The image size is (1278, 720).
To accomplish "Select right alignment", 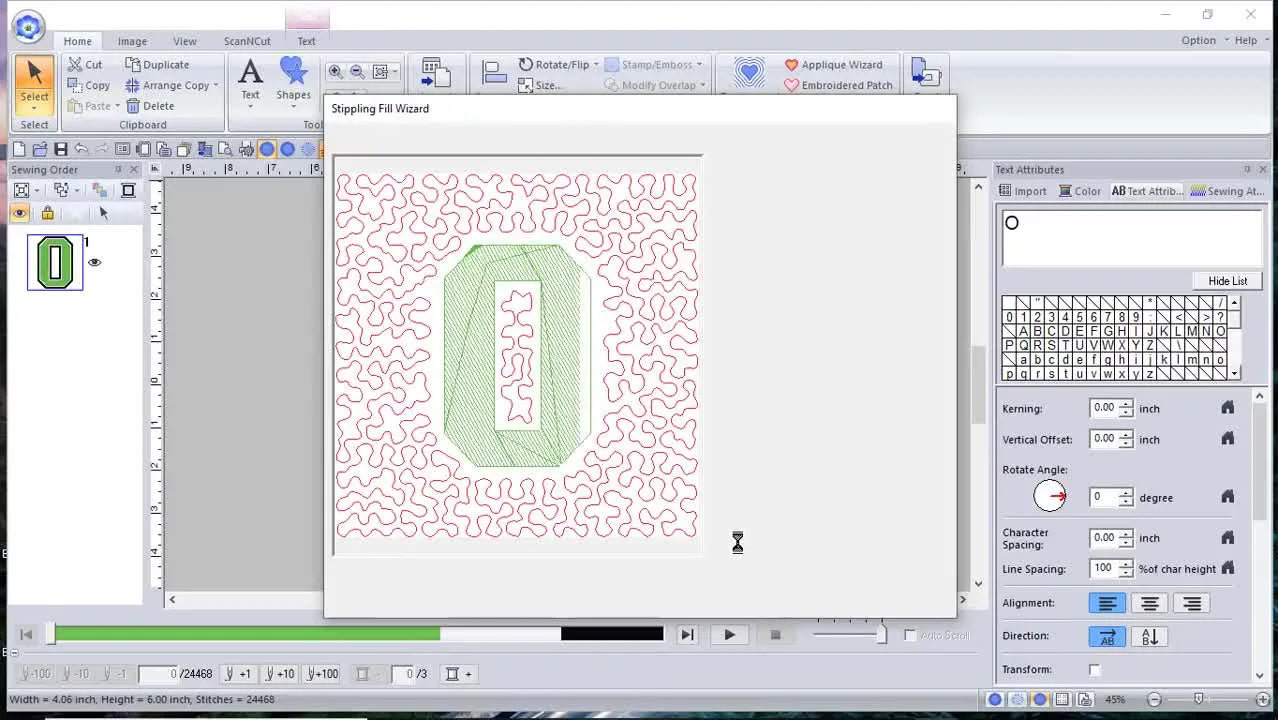I will pos(1192,603).
